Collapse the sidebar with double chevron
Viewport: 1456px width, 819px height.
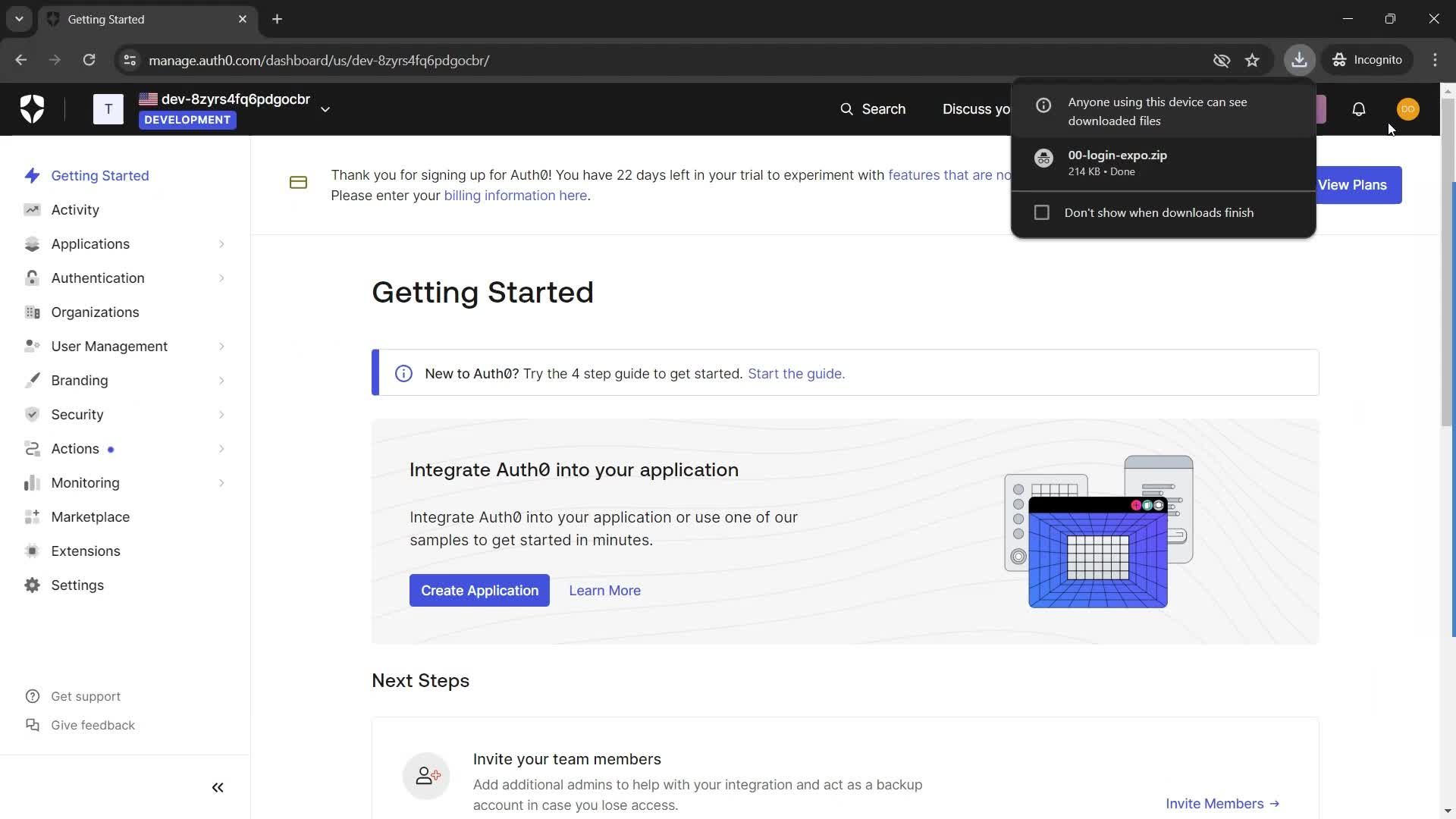(x=218, y=788)
